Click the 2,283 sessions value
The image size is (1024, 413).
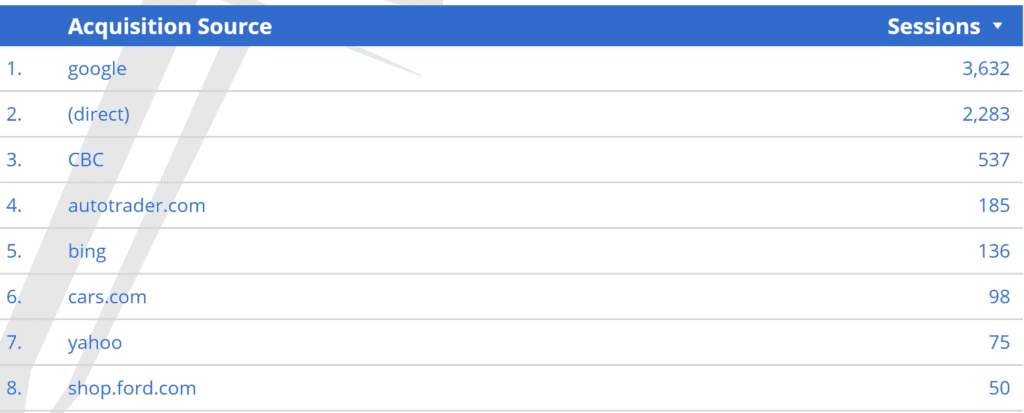coord(986,114)
